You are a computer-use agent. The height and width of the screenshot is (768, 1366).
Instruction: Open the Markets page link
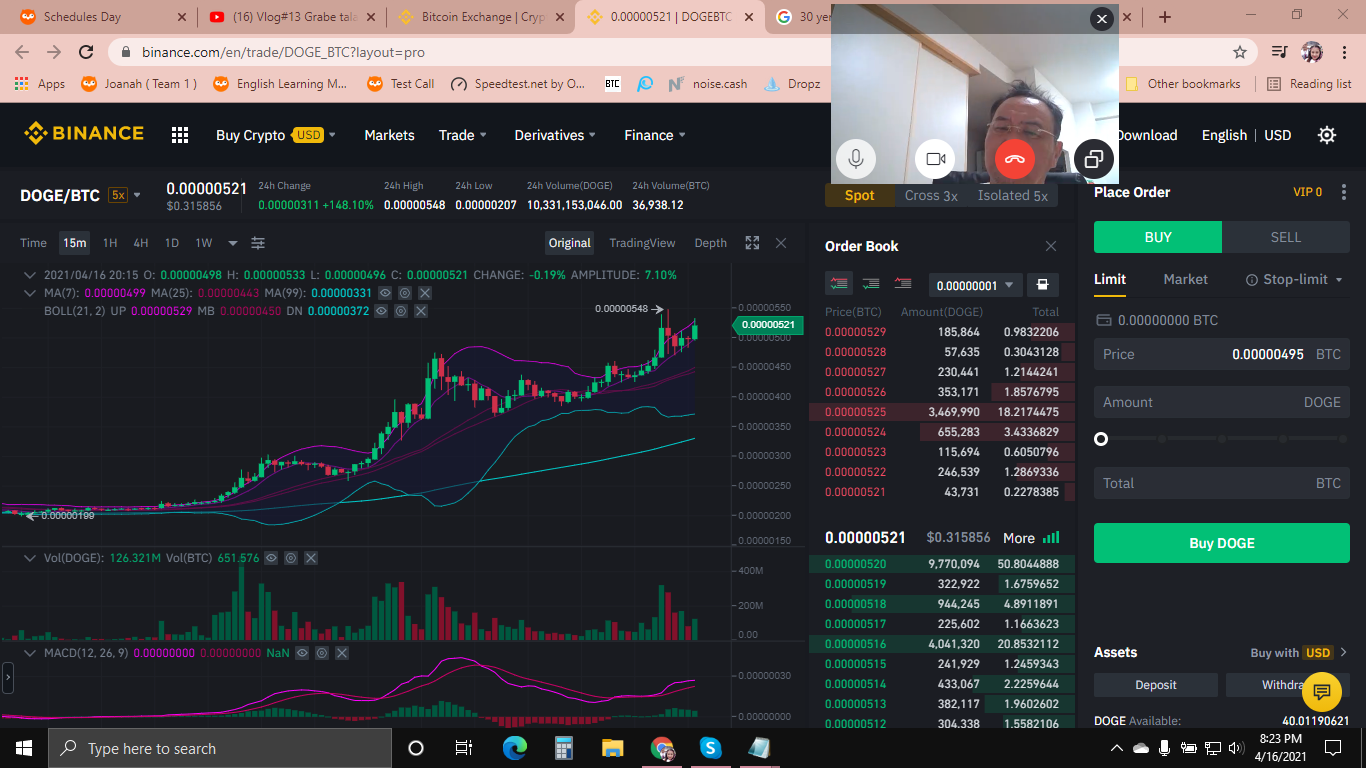point(389,135)
